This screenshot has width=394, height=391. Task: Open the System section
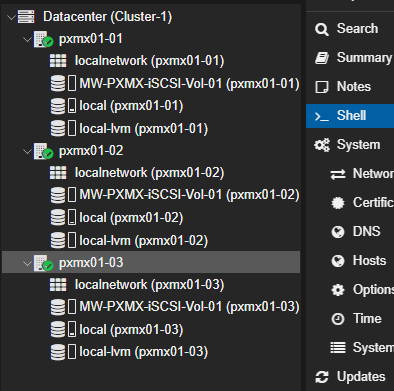pos(350,145)
